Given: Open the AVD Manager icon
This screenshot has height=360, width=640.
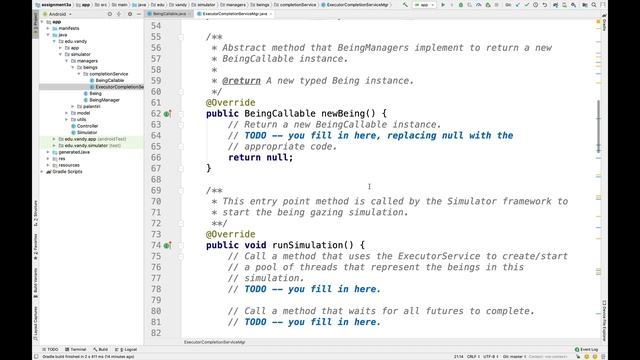Looking at the screenshot, I should [564, 5].
